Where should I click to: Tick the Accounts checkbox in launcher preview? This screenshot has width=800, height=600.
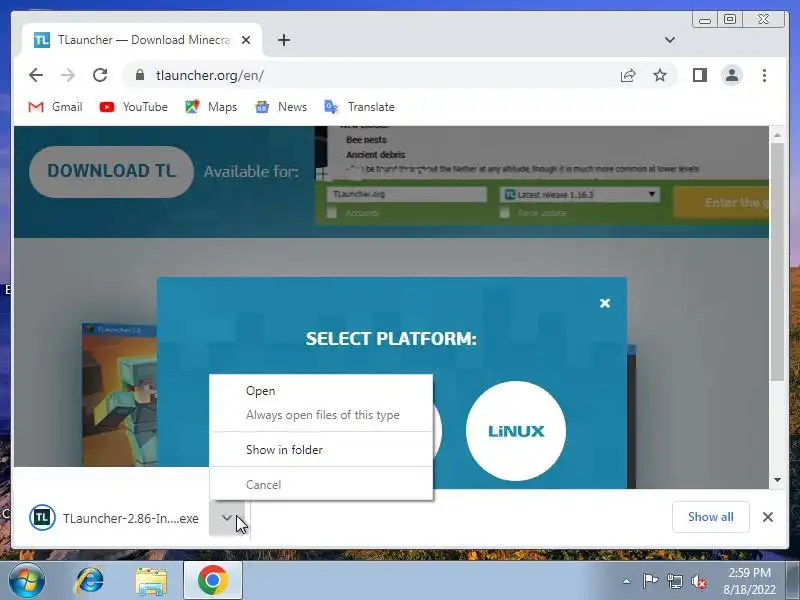tap(332, 213)
